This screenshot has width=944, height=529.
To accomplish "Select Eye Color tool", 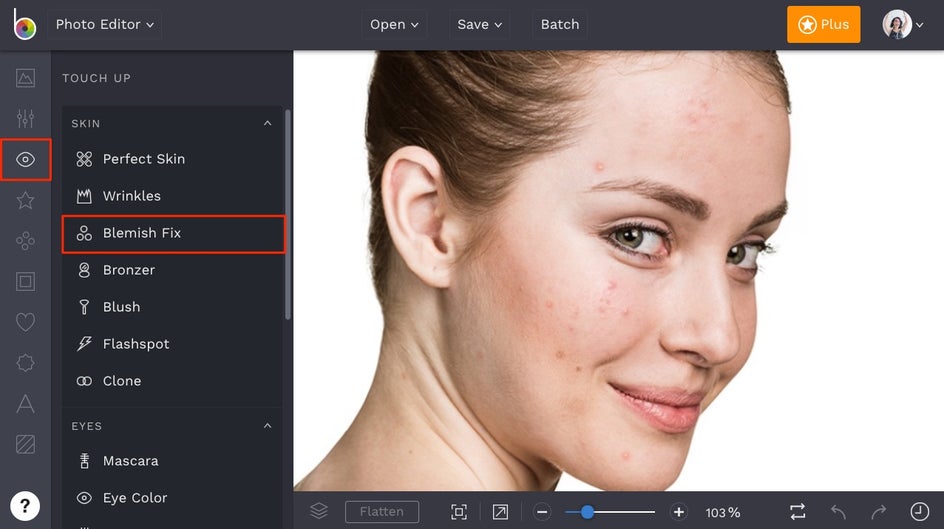I will pos(173,498).
